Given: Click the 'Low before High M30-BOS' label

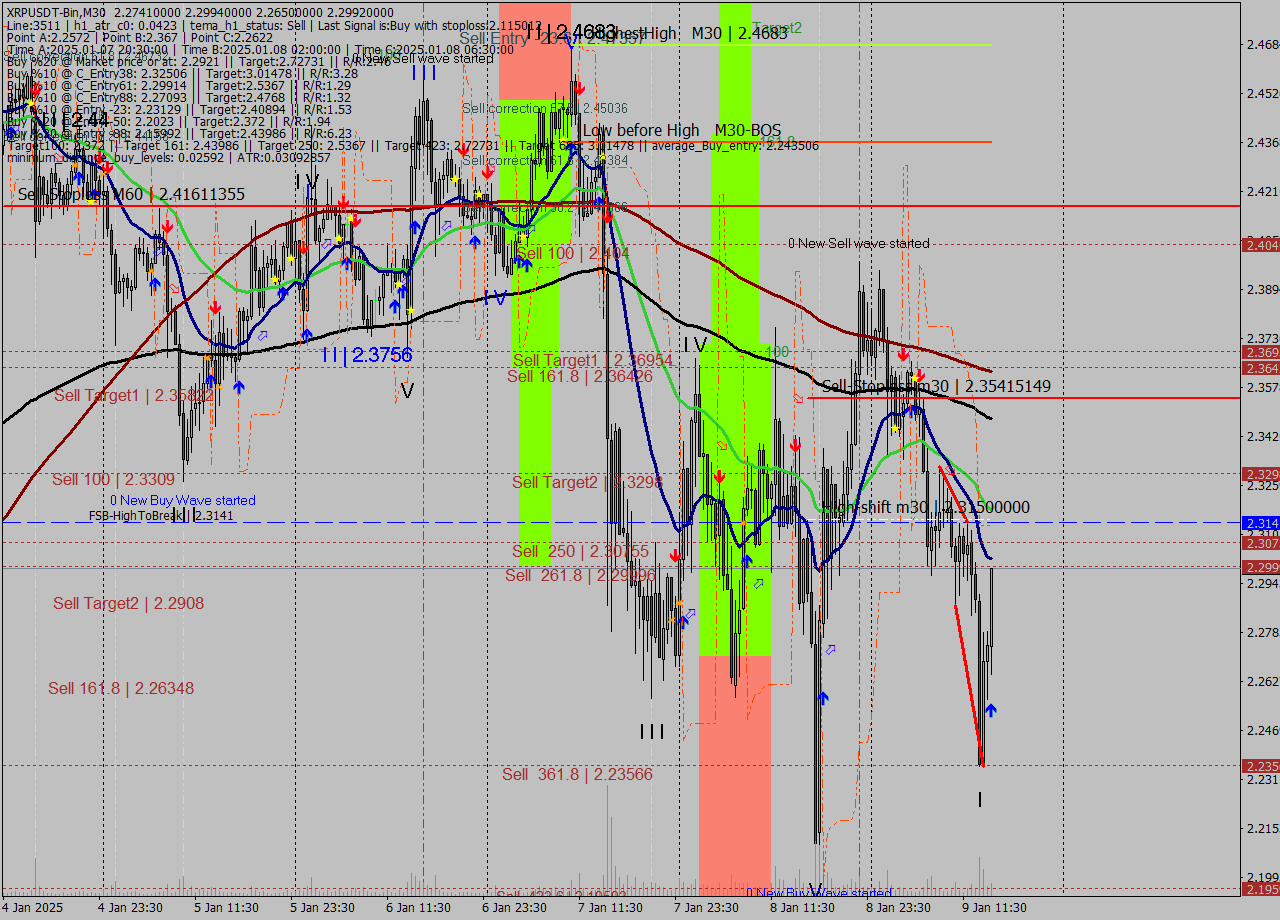Looking at the screenshot, I should point(682,131).
